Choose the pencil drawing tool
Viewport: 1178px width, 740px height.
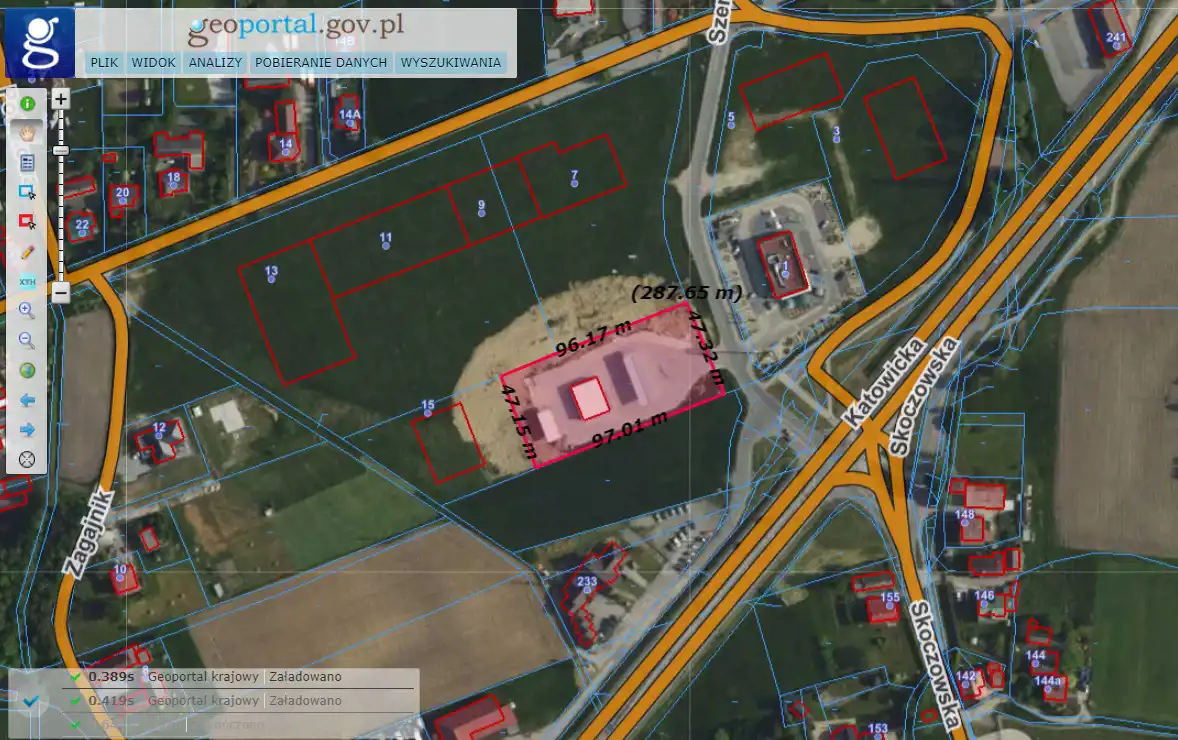pos(27,252)
